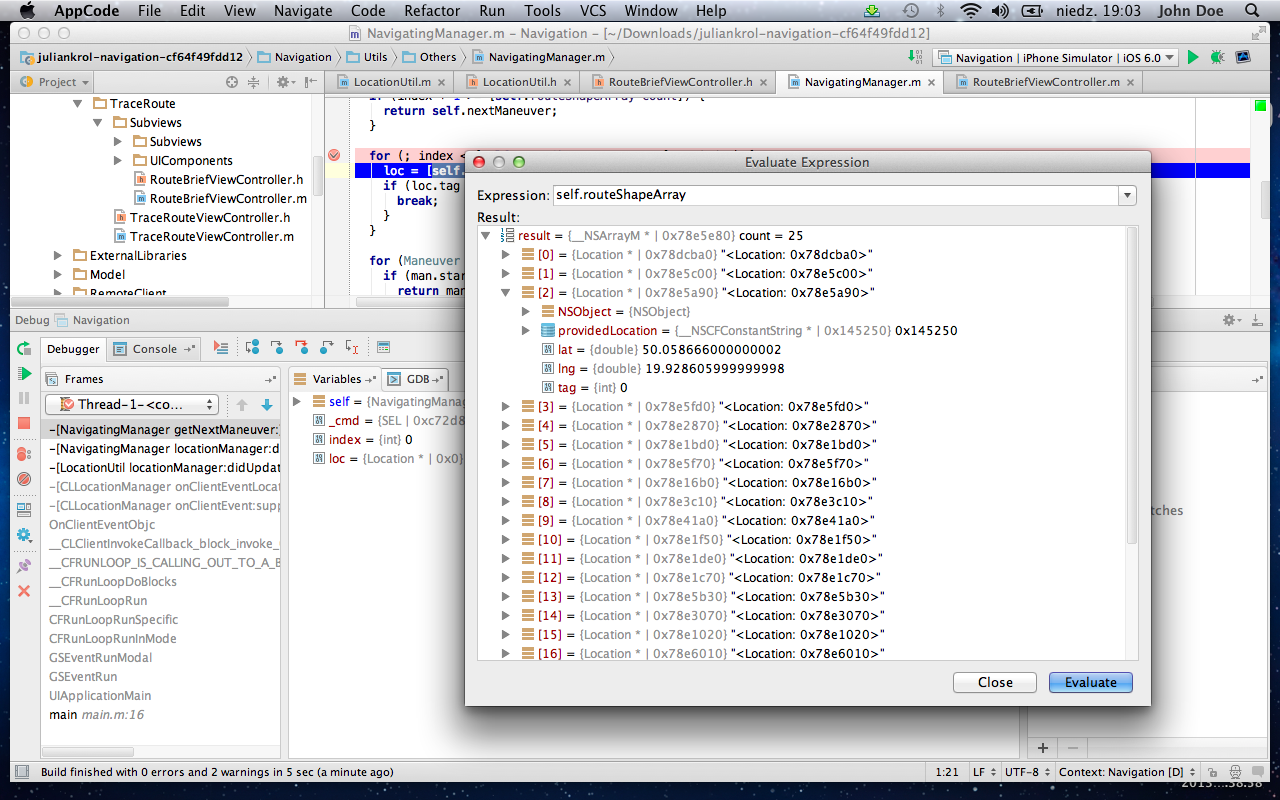Select the main main.m:16 stack frame

click(97, 715)
